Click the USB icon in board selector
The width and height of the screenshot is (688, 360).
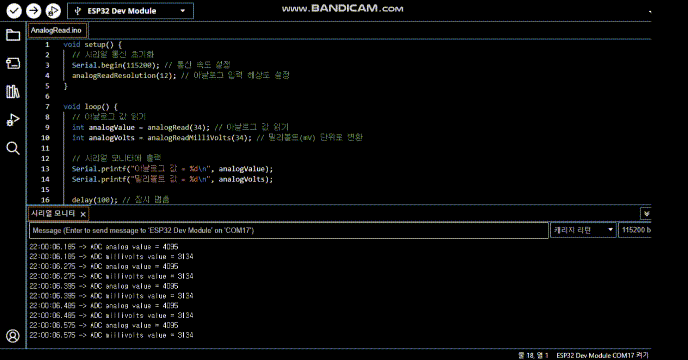[x=78, y=11]
